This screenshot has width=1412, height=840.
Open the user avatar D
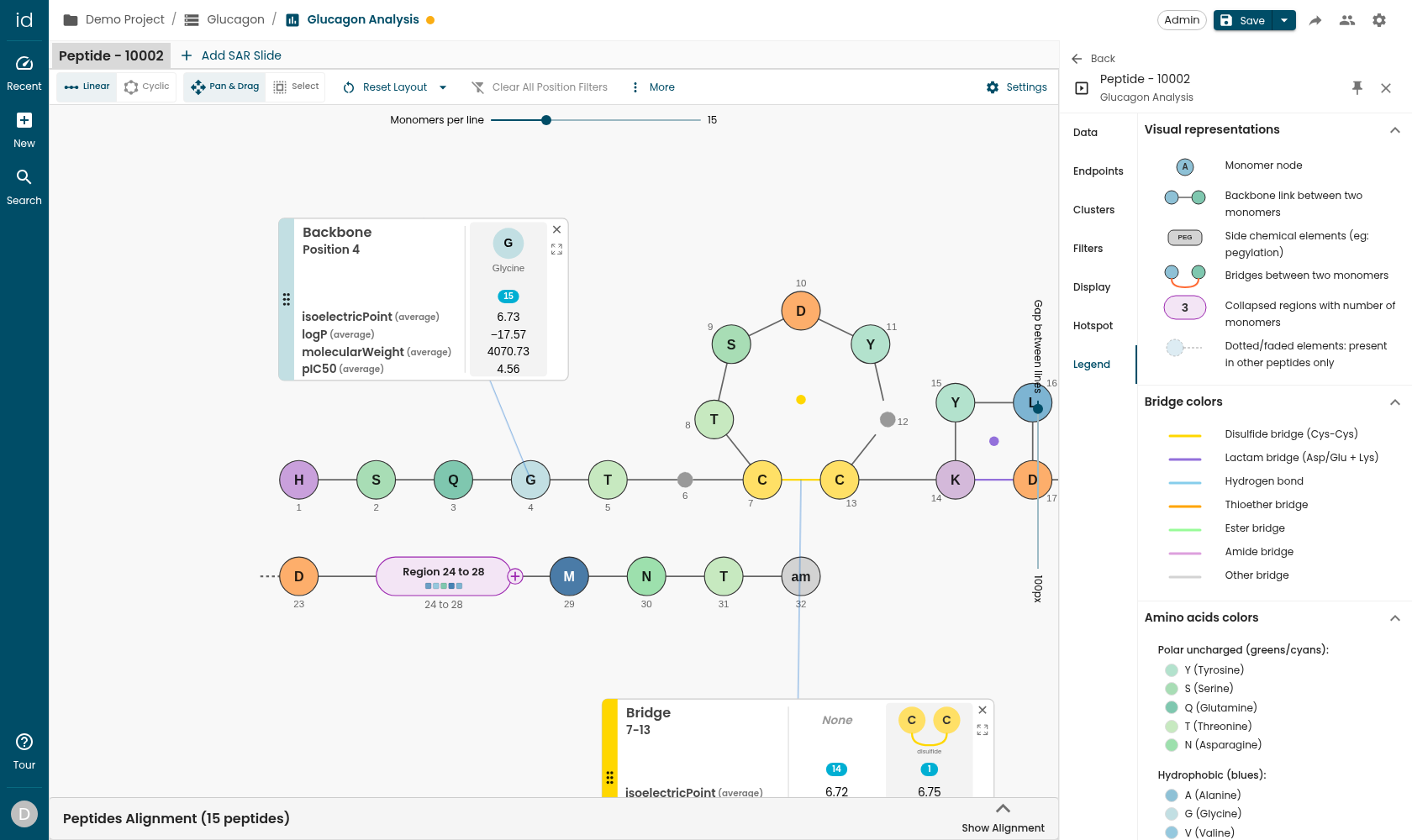pyautogui.click(x=24, y=813)
